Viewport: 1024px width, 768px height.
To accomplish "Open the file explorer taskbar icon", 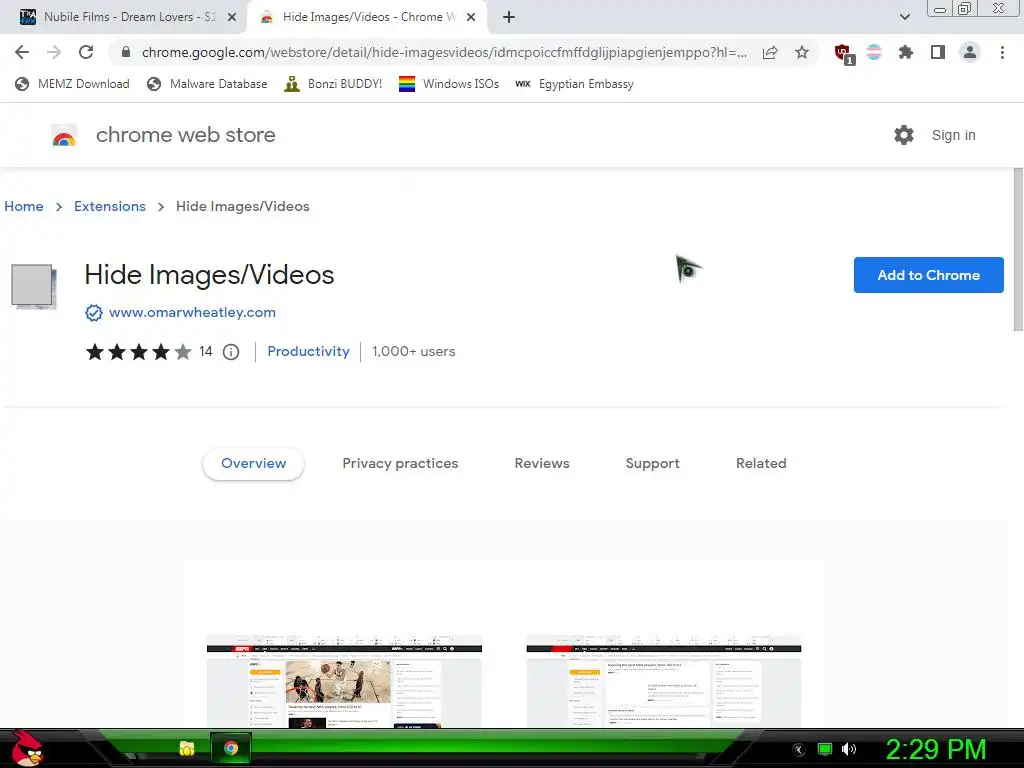I will coord(187,748).
